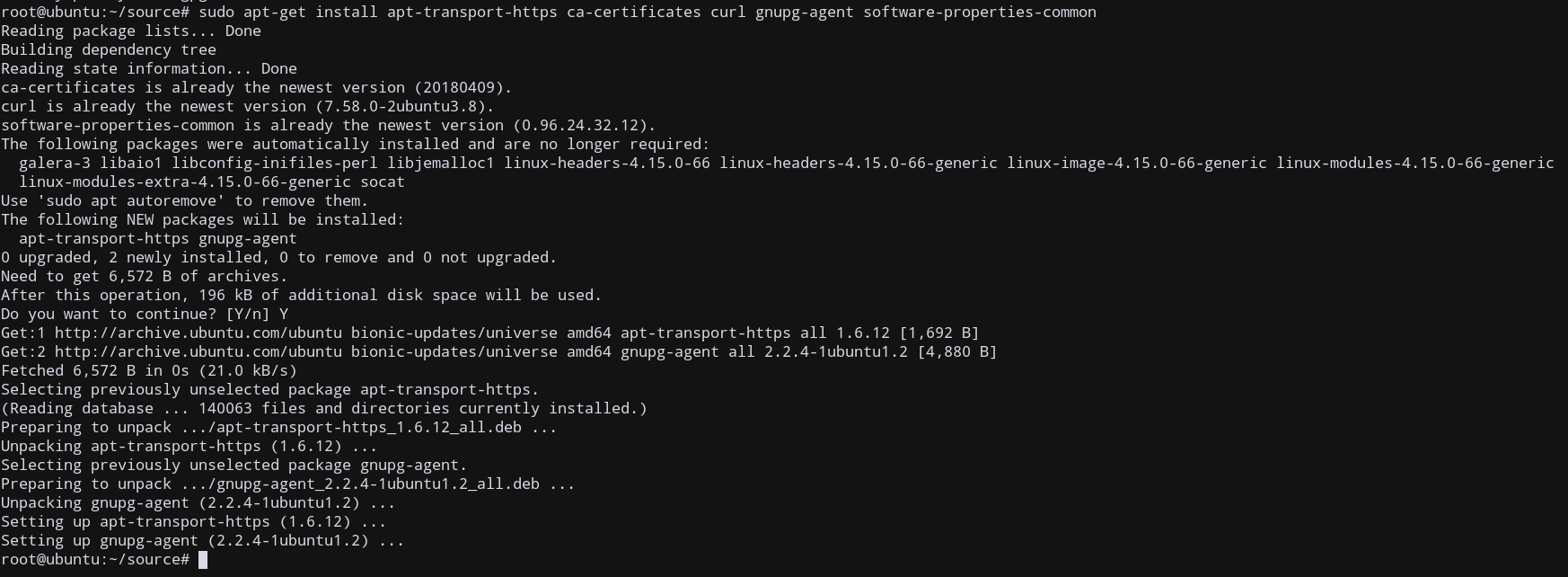Click the archive.ubuntu.com URL on Get:2 line
This screenshot has height=577, width=1568.
click(198, 351)
